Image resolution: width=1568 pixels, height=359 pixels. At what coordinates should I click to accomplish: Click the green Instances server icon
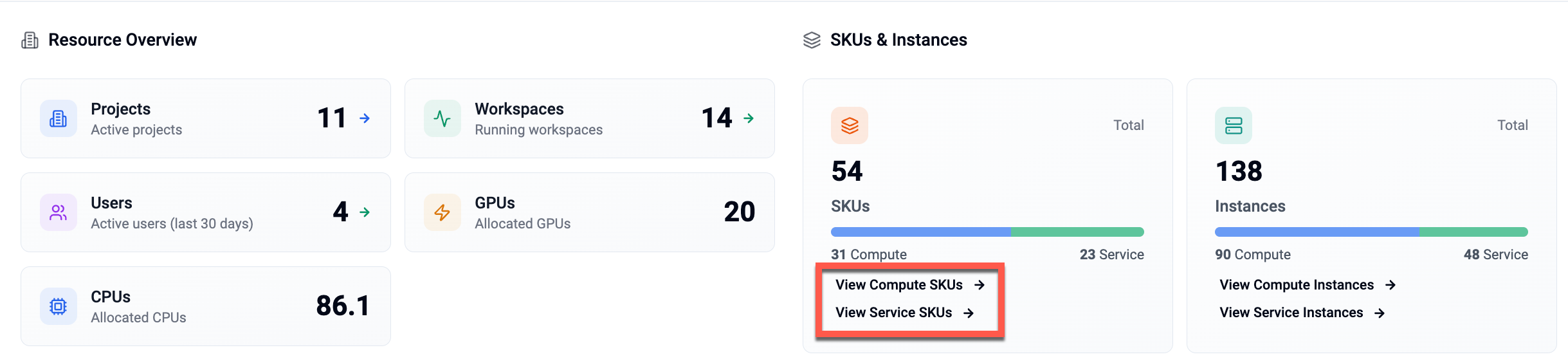(1233, 125)
